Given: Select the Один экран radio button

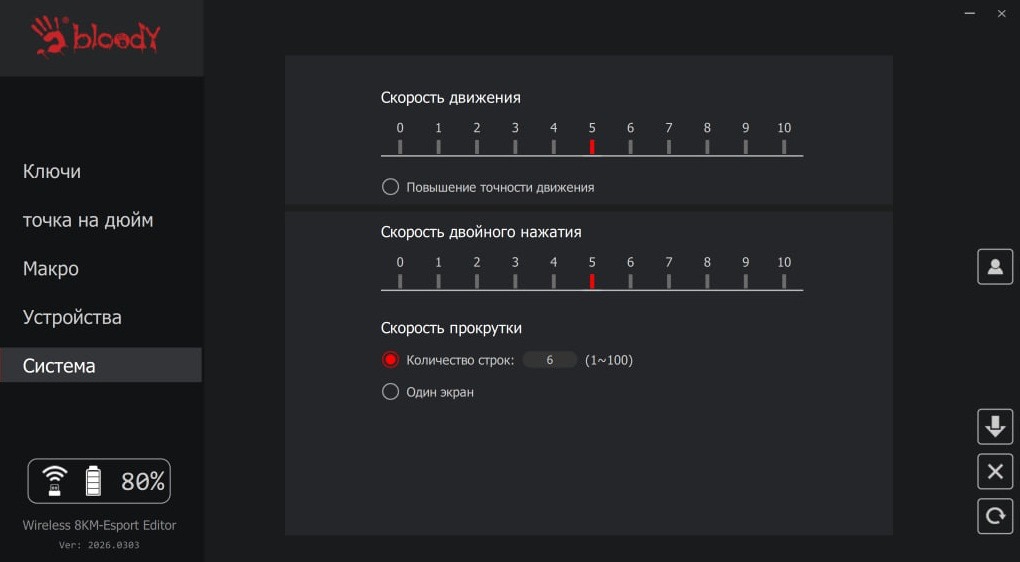Looking at the screenshot, I should tap(390, 392).
